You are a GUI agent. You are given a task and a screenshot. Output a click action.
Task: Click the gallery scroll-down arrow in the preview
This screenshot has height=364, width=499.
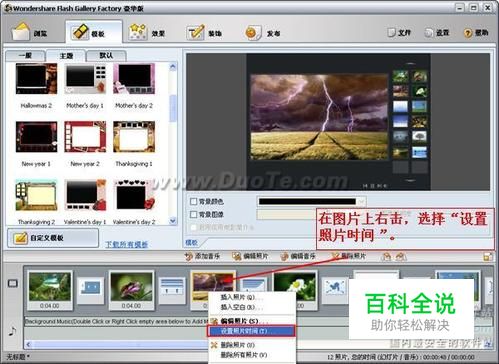410,180
